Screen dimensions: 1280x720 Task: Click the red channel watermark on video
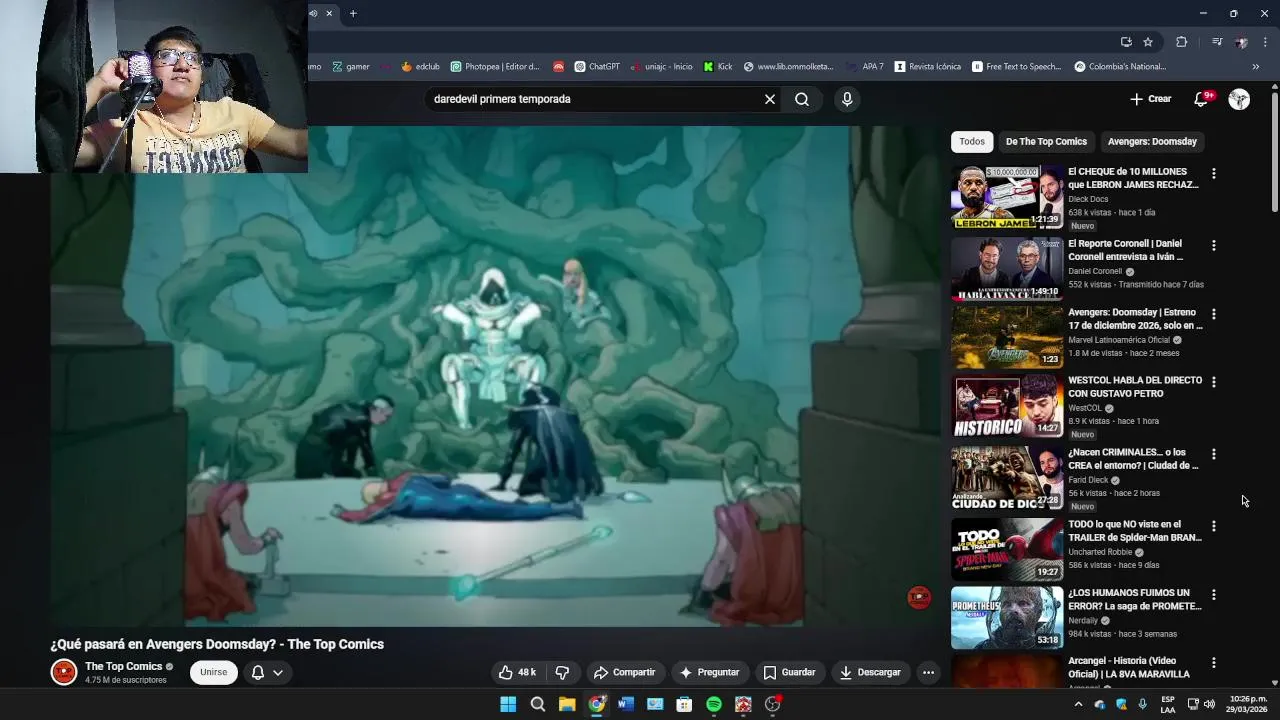point(918,597)
